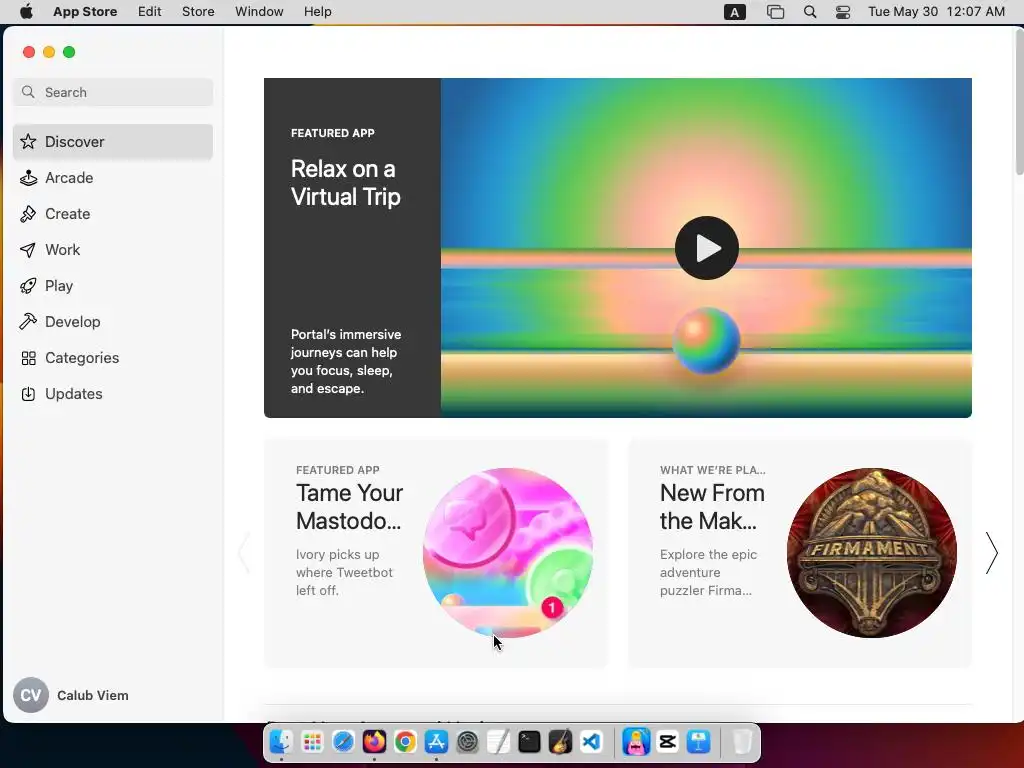Show next featured stories with right chevron
The image size is (1024, 768).
[x=992, y=553]
